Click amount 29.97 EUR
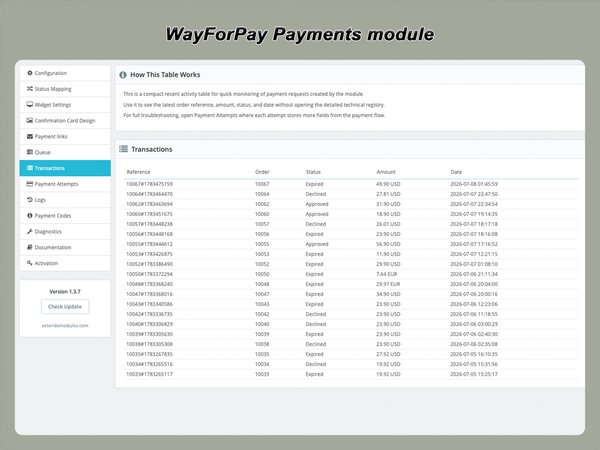This screenshot has width=600, height=450. pyautogui.click(x=388, y=284)
